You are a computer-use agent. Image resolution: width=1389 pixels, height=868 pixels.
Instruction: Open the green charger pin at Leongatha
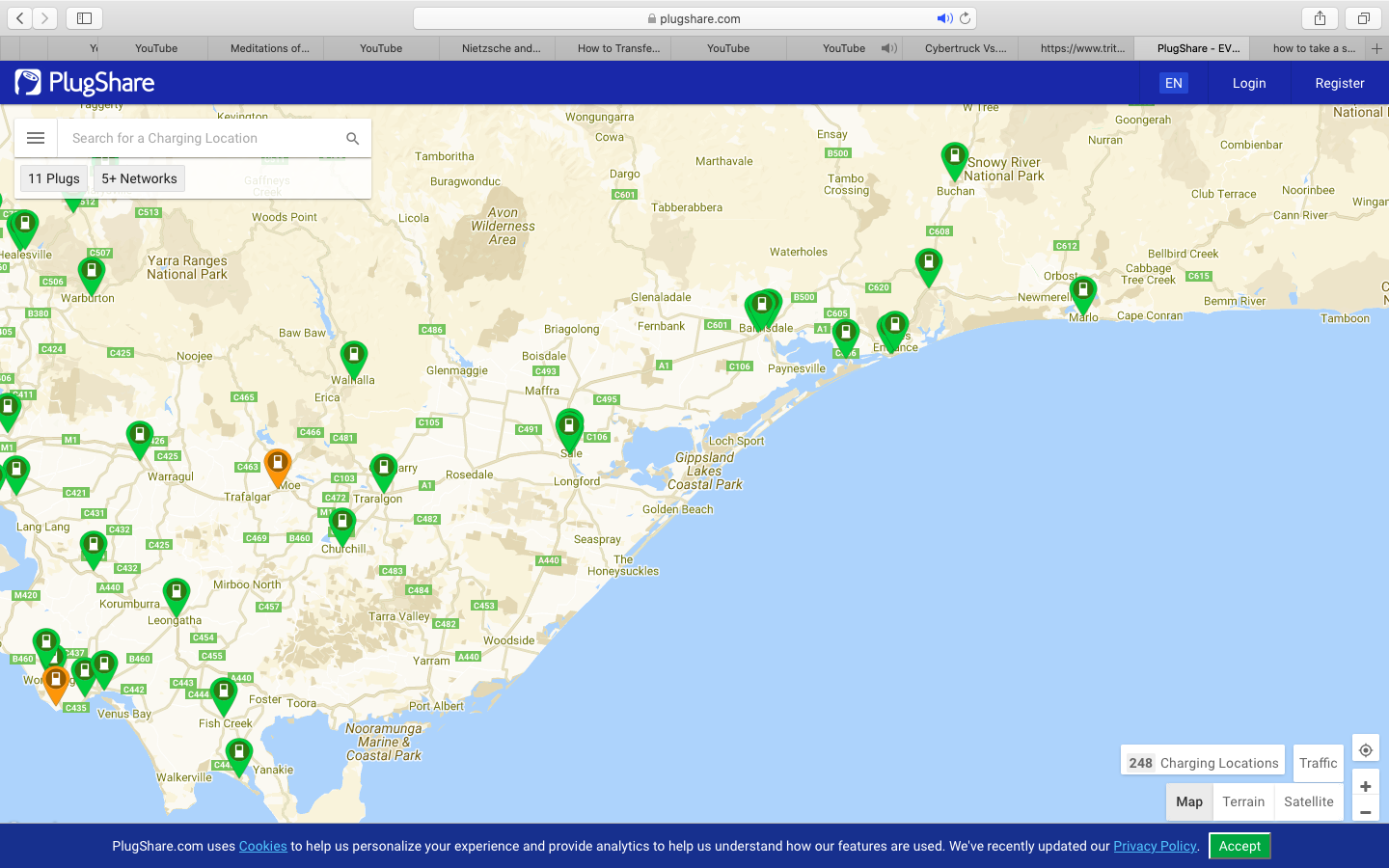pyautogui.click(x=177, y=596)
